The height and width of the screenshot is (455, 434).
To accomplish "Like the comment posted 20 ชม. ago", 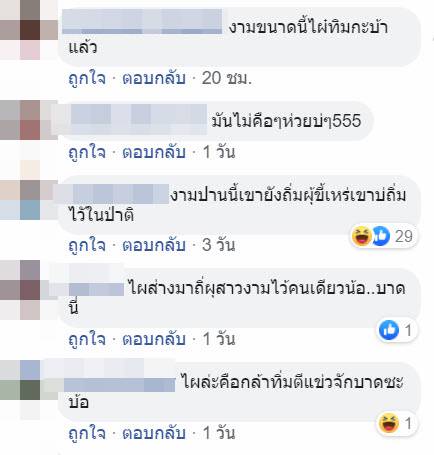I will click(87, 79).
